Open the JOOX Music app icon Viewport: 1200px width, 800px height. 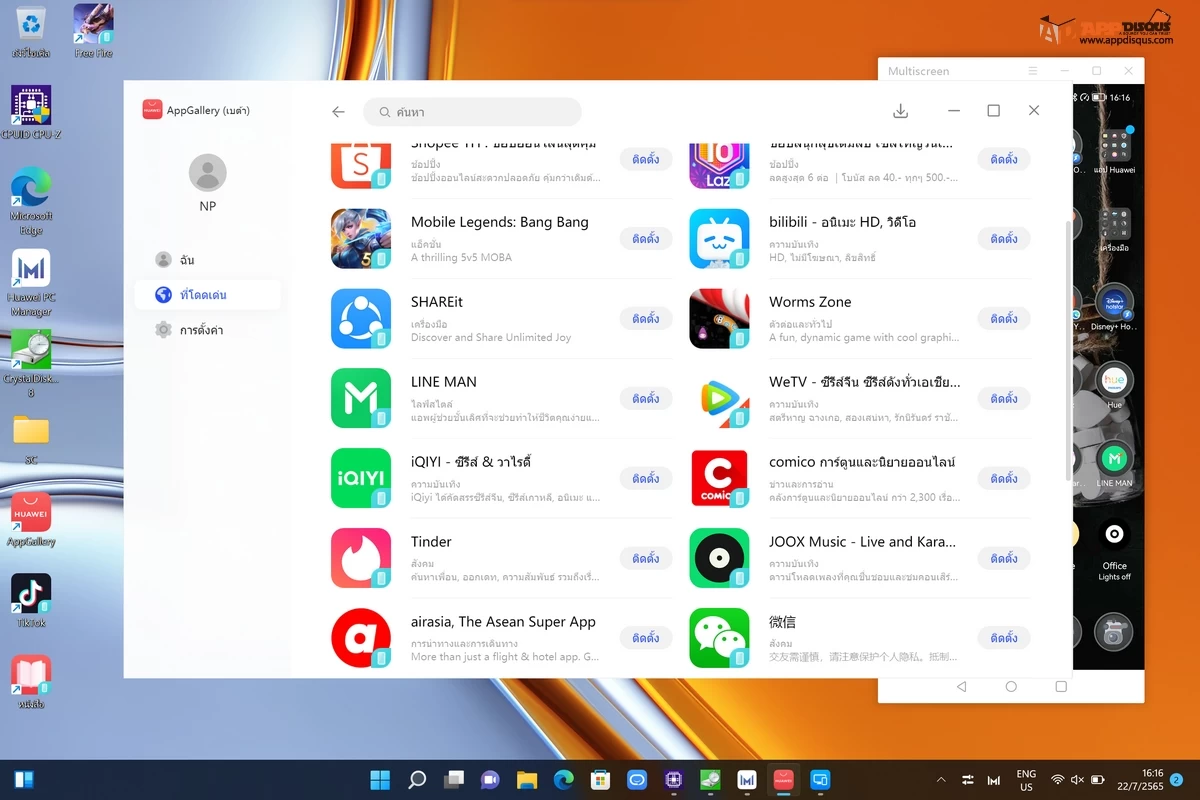point(719,558)
